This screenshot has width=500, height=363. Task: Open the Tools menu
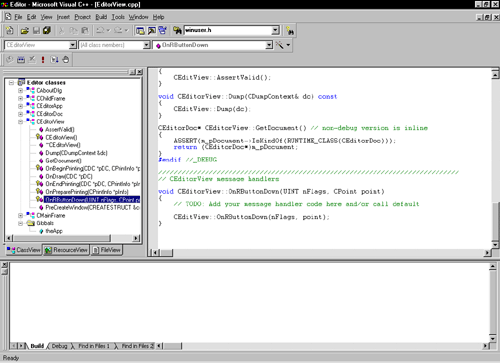point(118,17)
